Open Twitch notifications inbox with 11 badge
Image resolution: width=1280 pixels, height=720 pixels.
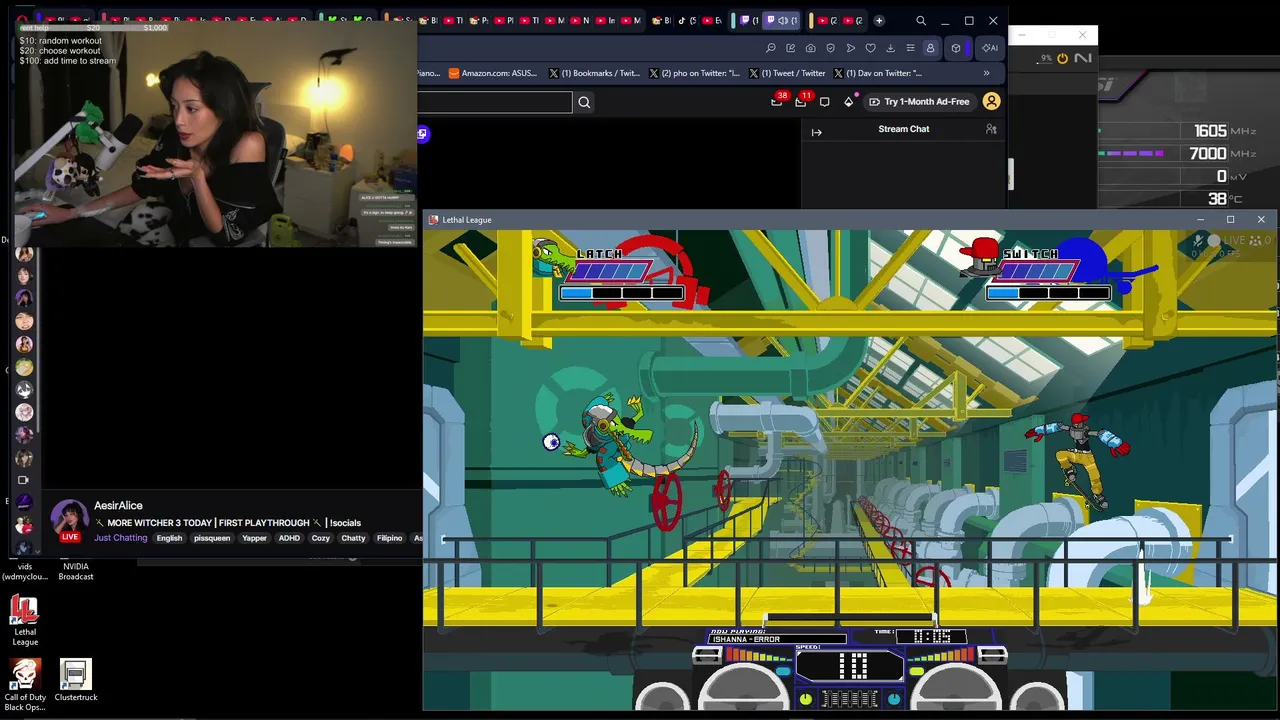tap(801, 101)
